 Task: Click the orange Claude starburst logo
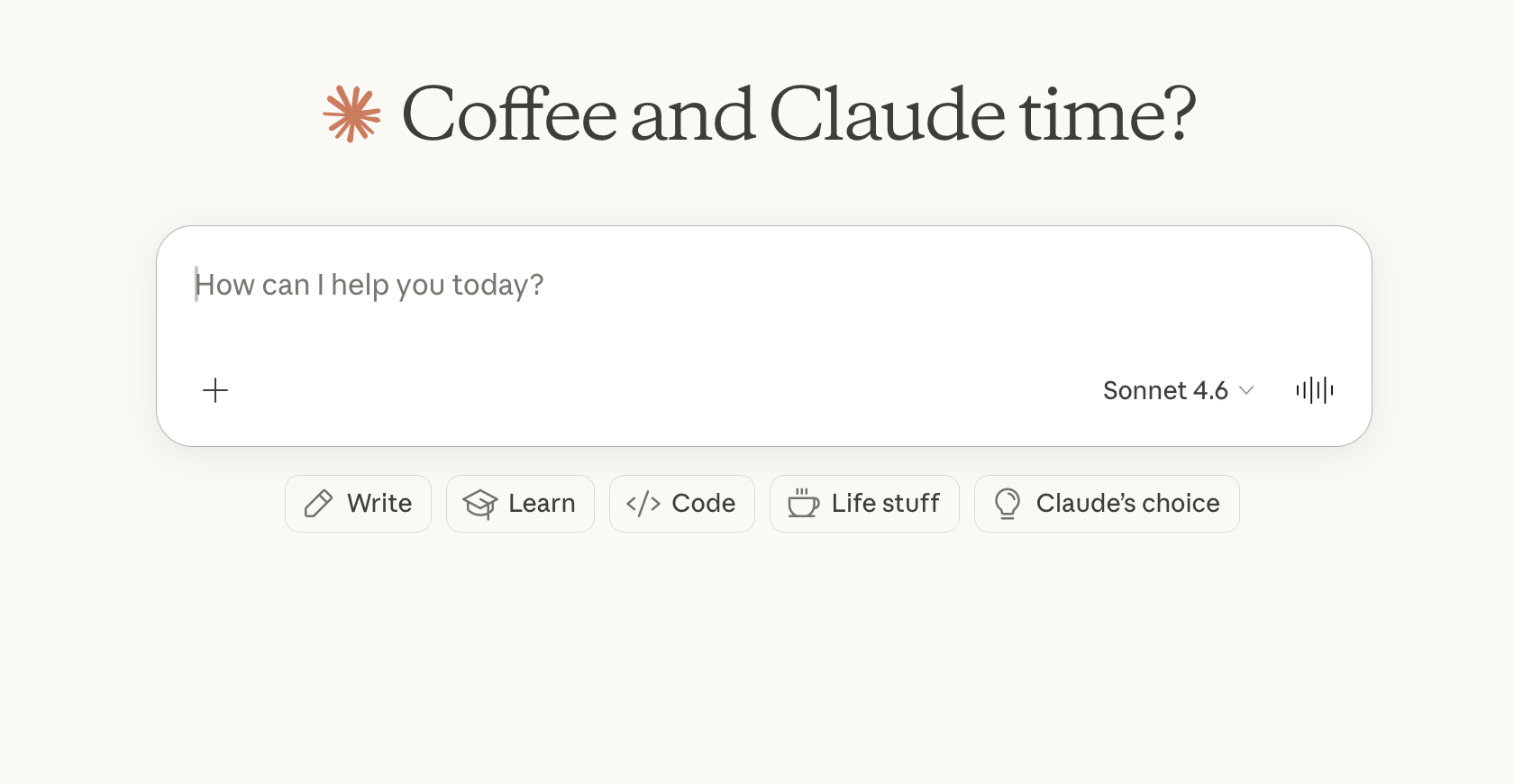[x=351, y=114]
